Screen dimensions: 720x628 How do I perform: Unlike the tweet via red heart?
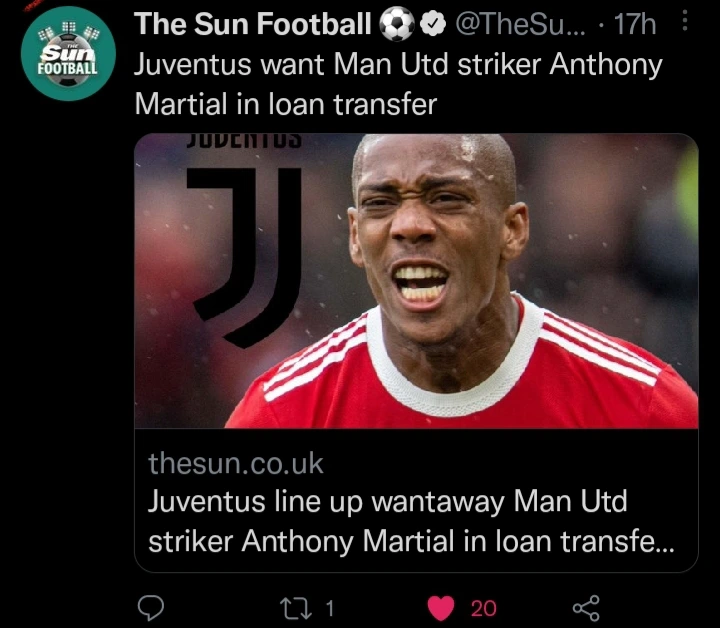click(x=441, y=608)
